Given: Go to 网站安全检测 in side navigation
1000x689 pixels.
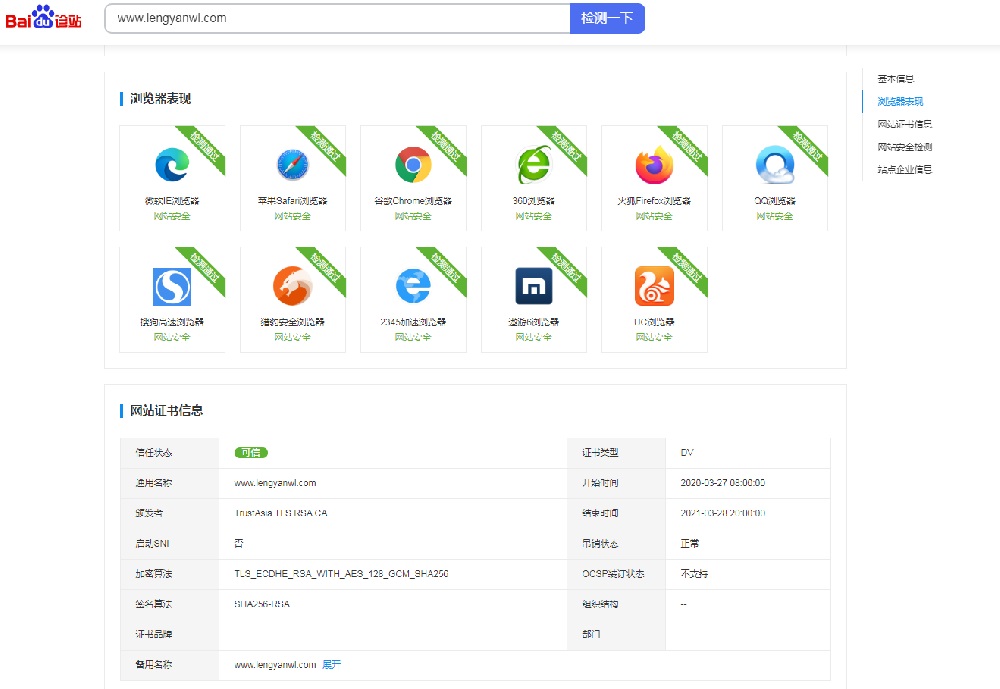Looking at the screenshot, I should click(x=904, y=147).
